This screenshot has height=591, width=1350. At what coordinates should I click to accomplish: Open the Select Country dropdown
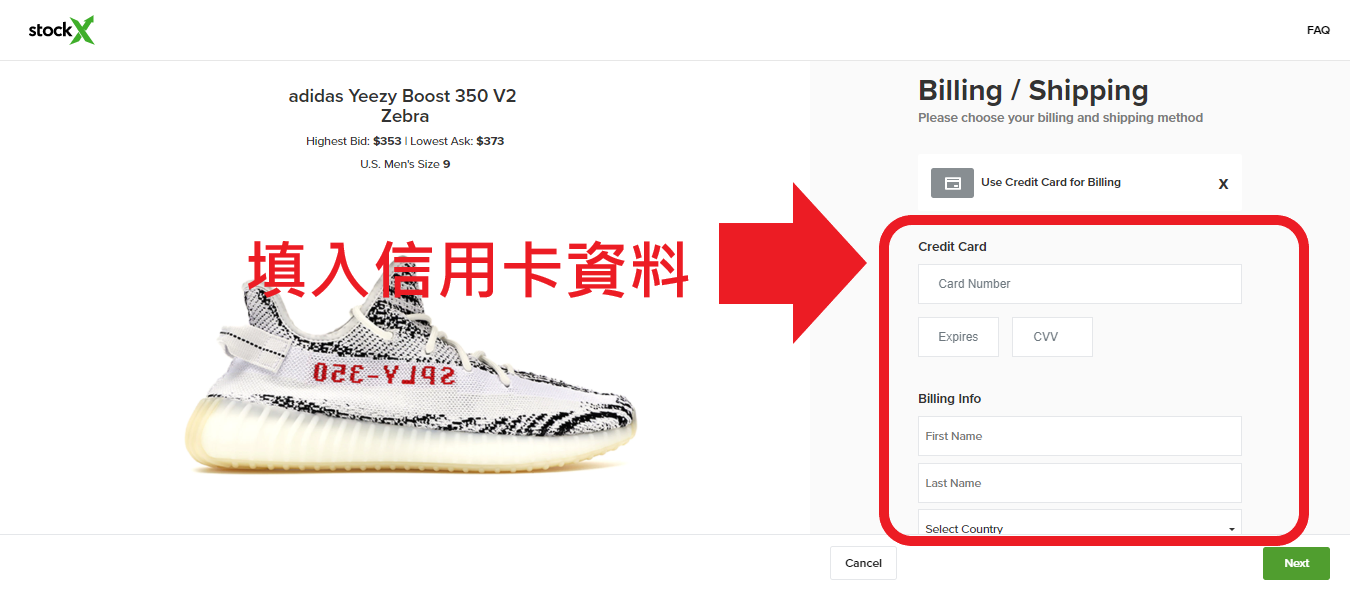1080,527
